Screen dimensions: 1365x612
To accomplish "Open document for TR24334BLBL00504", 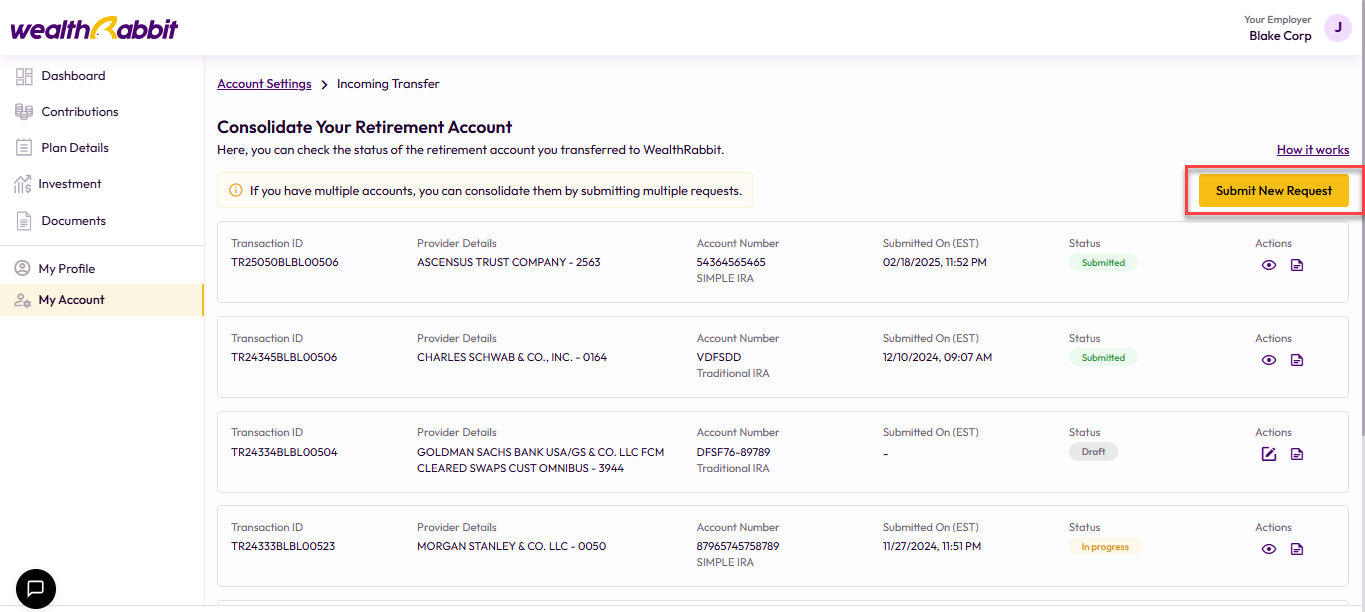I will [1297, 454].
